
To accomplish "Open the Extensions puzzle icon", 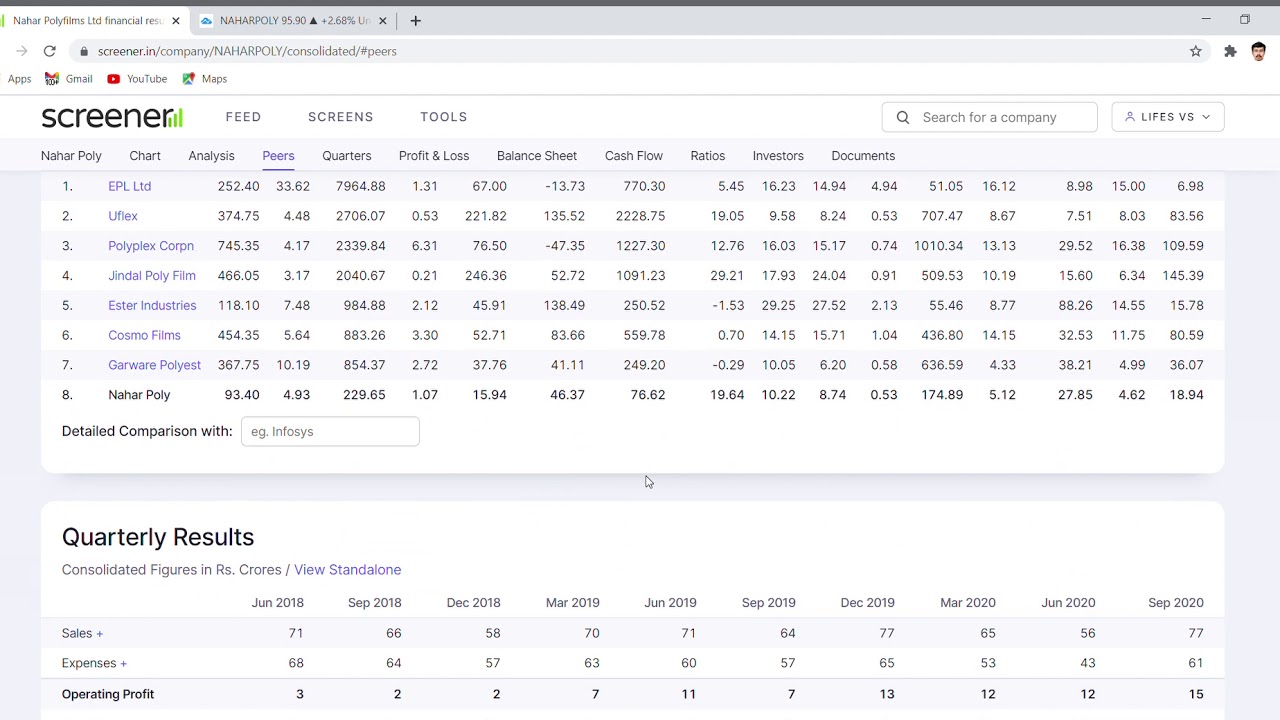I will click(1230, 51).
